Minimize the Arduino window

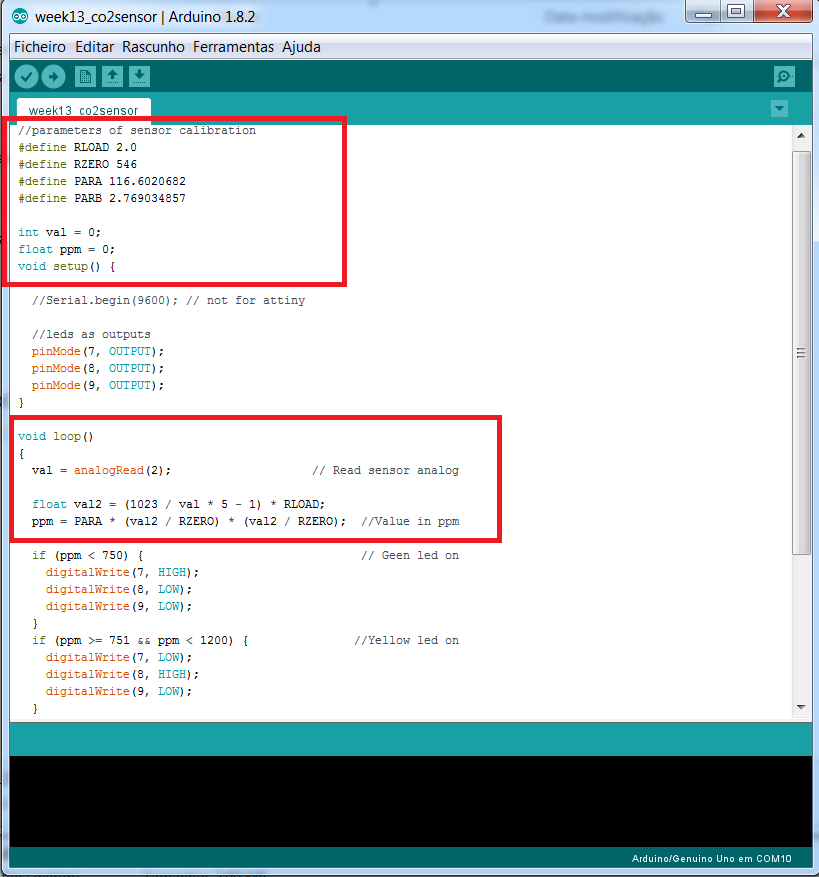(703, 11)
